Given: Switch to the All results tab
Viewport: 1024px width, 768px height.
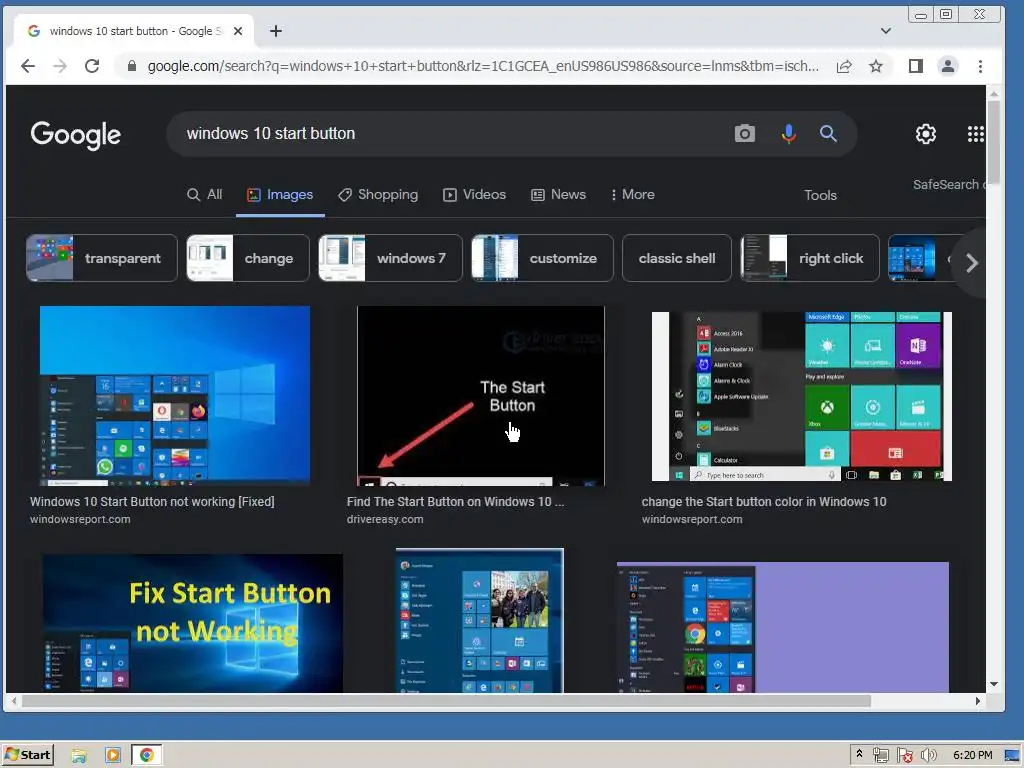Looking at the screenshot, I should [x=204, y=195].
